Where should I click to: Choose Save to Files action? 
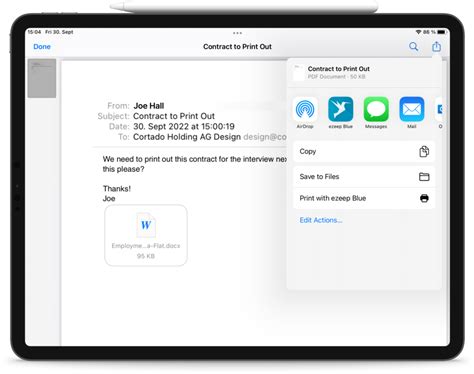coord(364,177)
